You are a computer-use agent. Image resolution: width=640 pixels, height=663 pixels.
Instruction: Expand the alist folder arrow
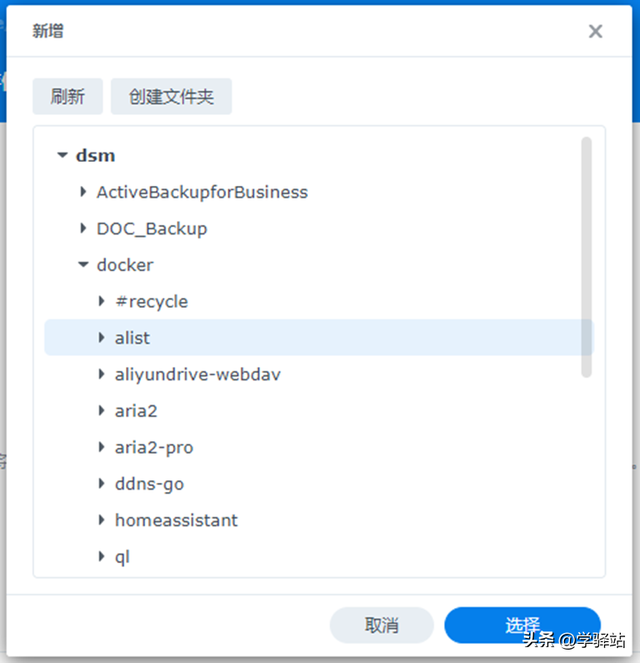101,337
